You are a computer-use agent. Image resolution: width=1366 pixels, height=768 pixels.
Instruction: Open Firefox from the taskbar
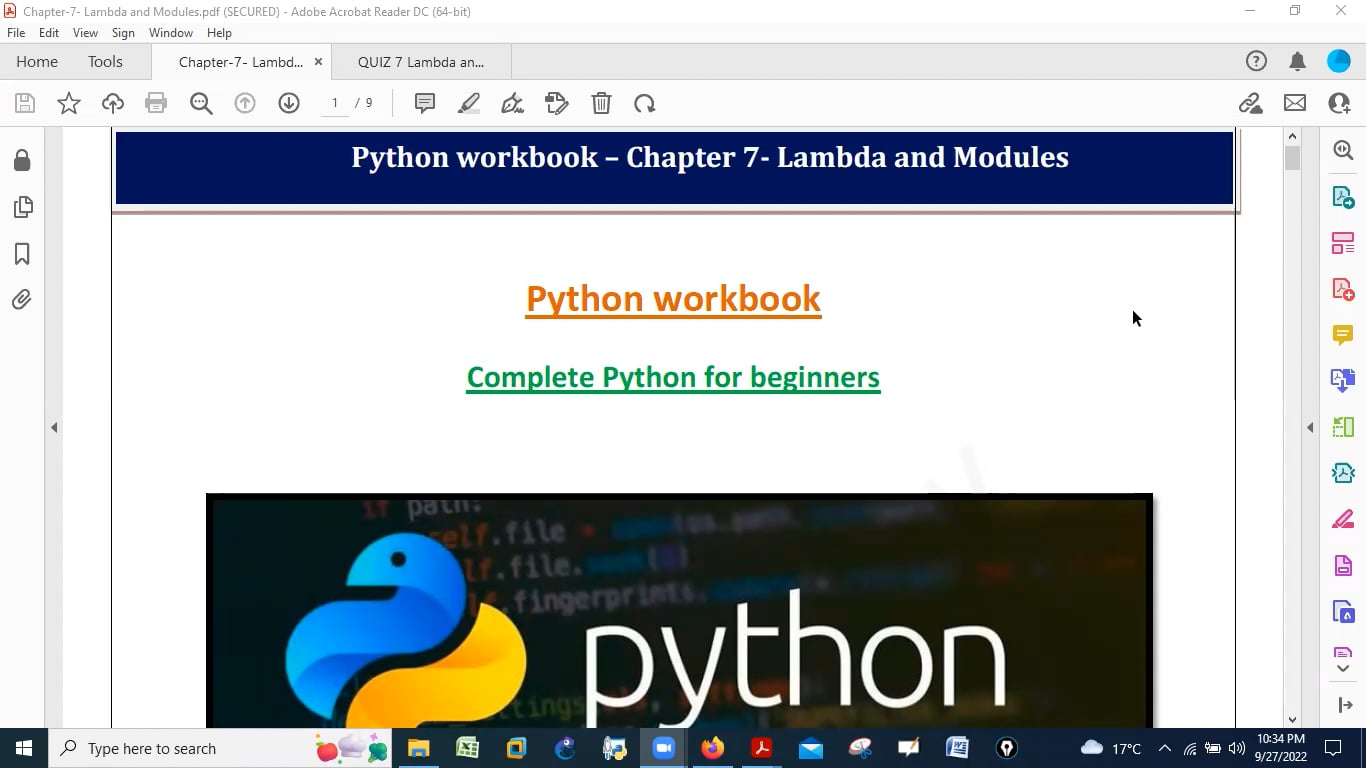713,748
